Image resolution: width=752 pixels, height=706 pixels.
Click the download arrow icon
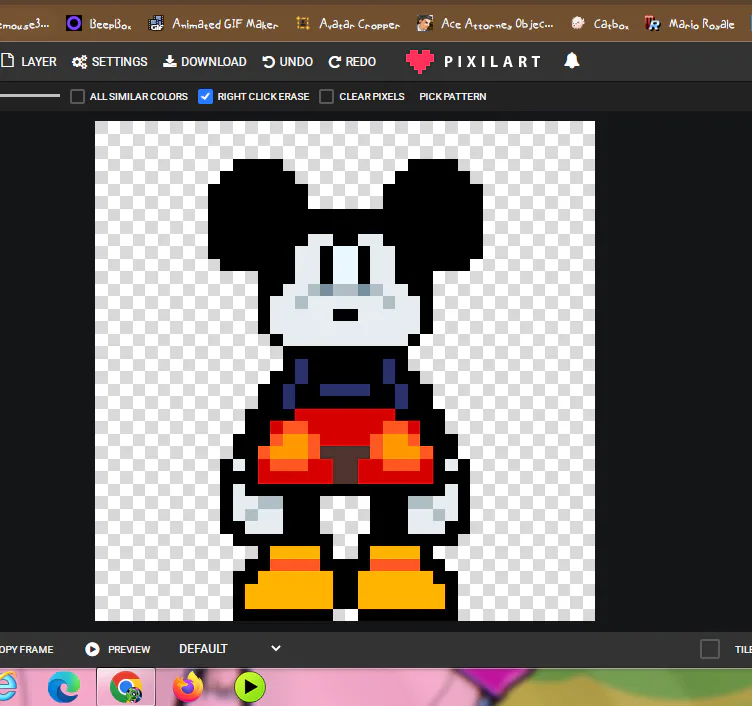coord(170,61)
